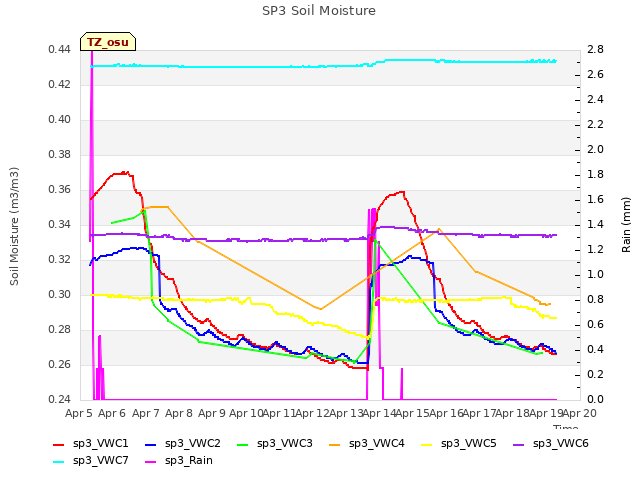Click the Apr 20 date label
This screenshot has width=640, height=480.
click(580, 413)
